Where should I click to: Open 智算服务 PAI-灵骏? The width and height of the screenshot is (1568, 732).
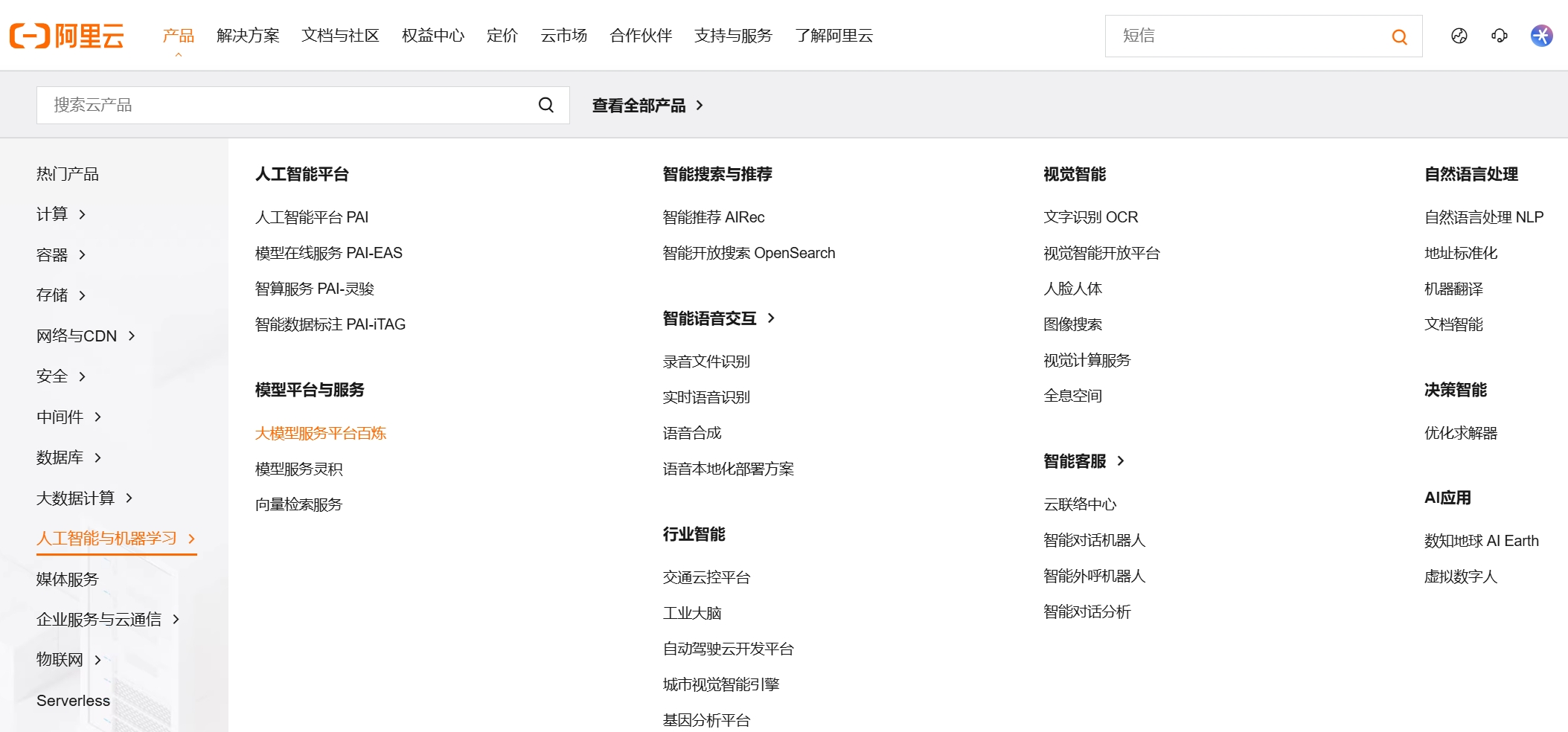(x=315, y=289)
